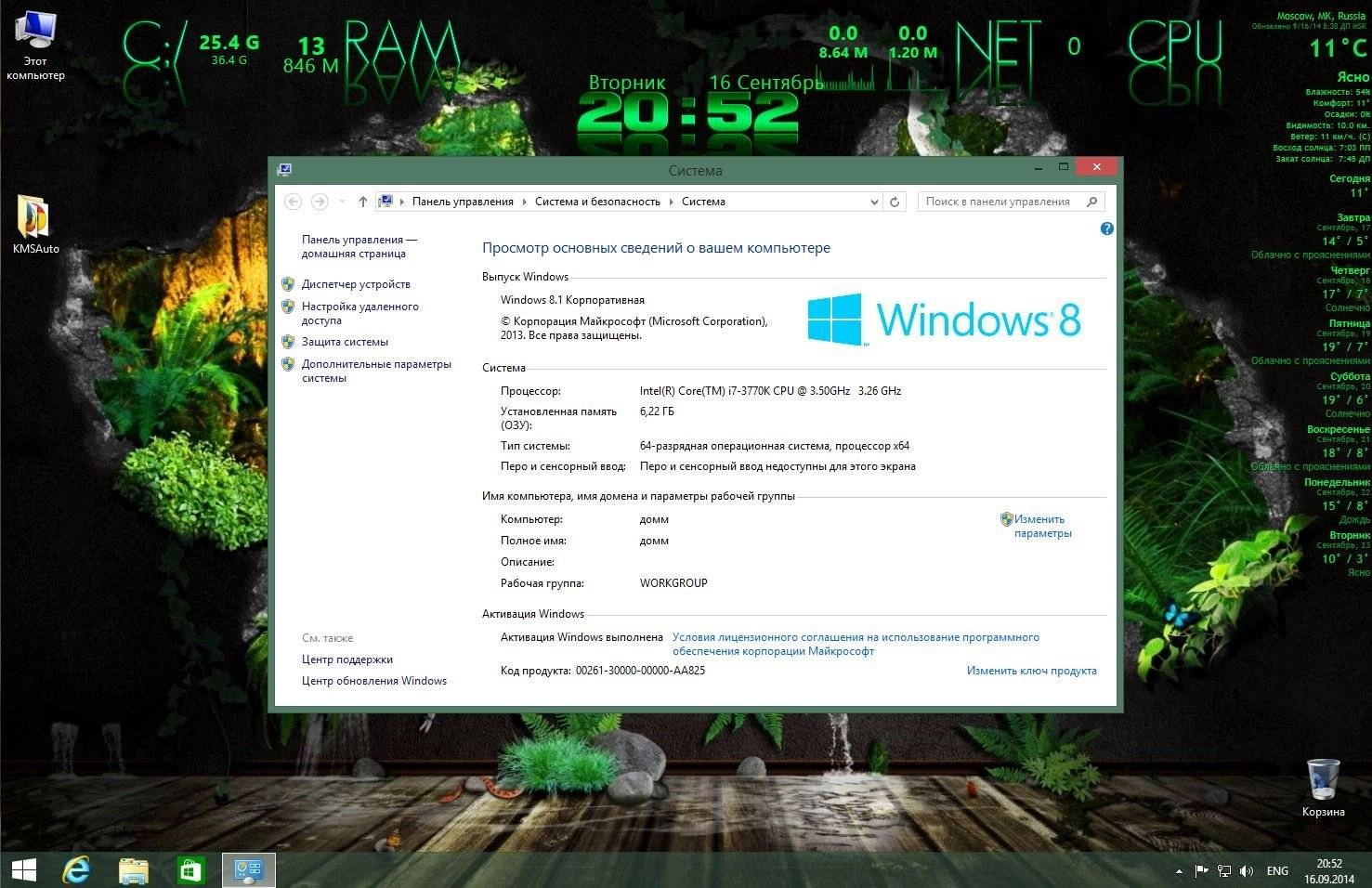Open the KMSAuto desktop icon
Viewport: 1372px width, 888px height.
(35, 225)
